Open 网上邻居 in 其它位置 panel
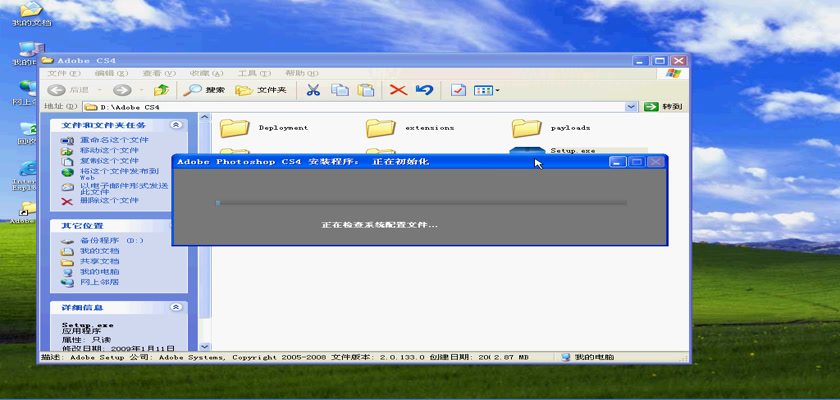Screen dimensions: 840x400 100,282
